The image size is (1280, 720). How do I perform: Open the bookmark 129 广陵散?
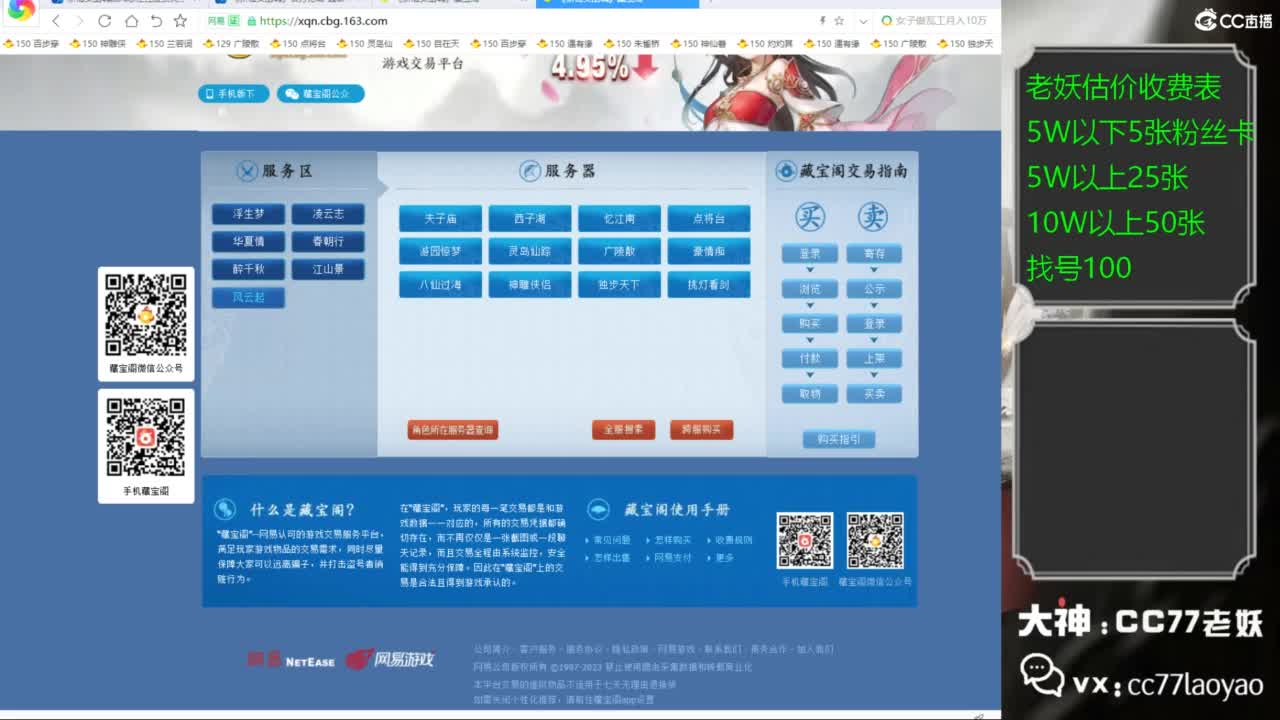point(231,44)
